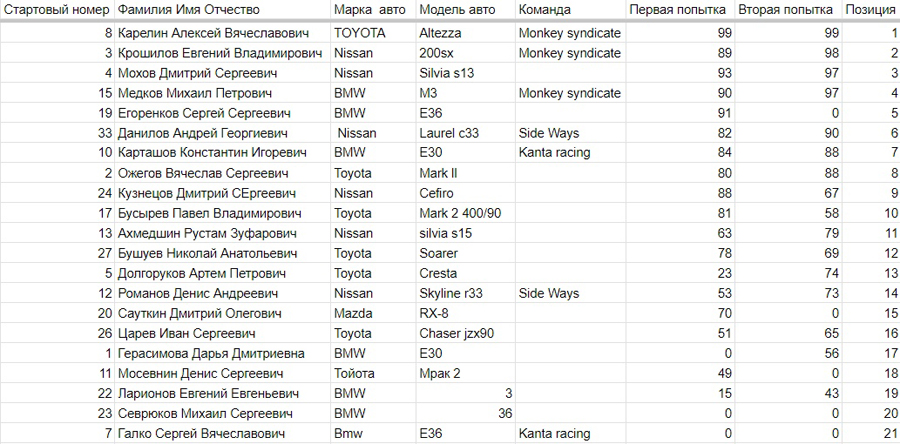Click the cell Галко Сергей Вячеславович
This screenshot has height=444, width=900.
click(x=223, y=434)
